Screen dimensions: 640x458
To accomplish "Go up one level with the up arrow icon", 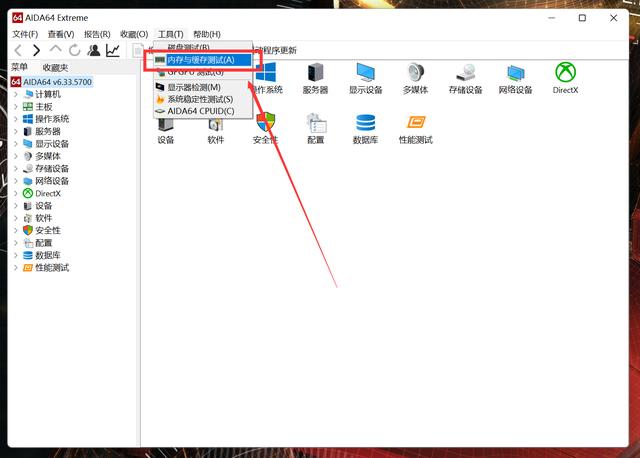I will click(56, 49).
